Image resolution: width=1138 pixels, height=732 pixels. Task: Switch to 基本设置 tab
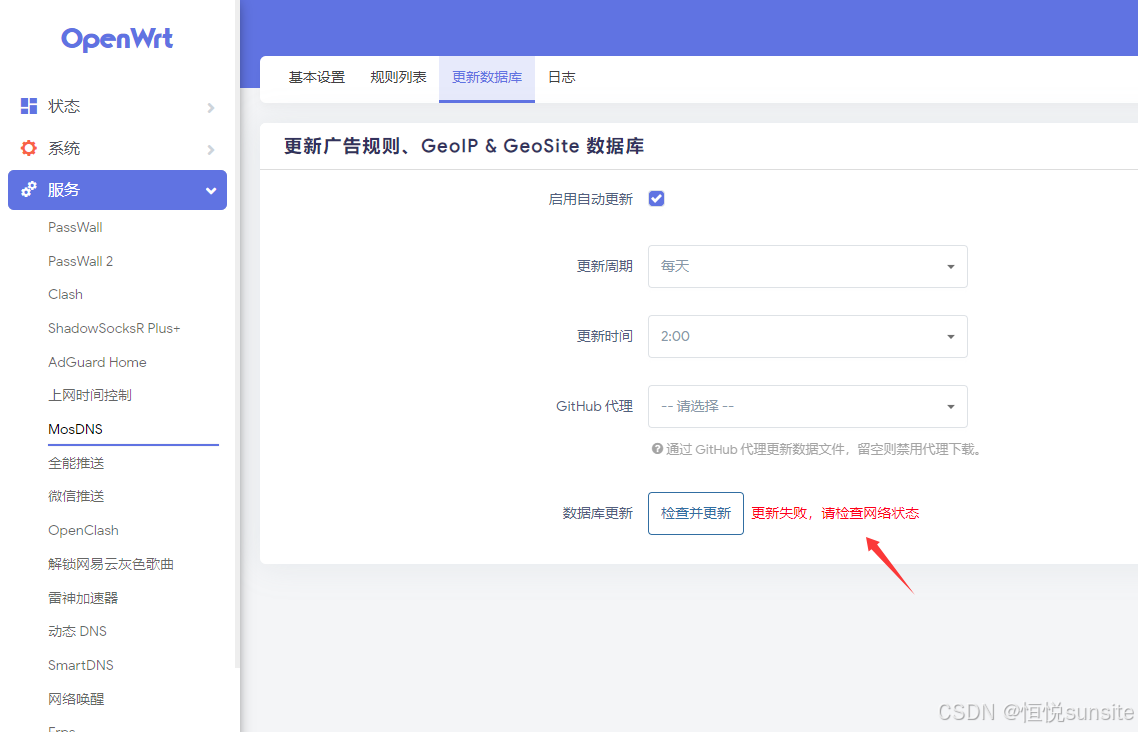(316, 78)
